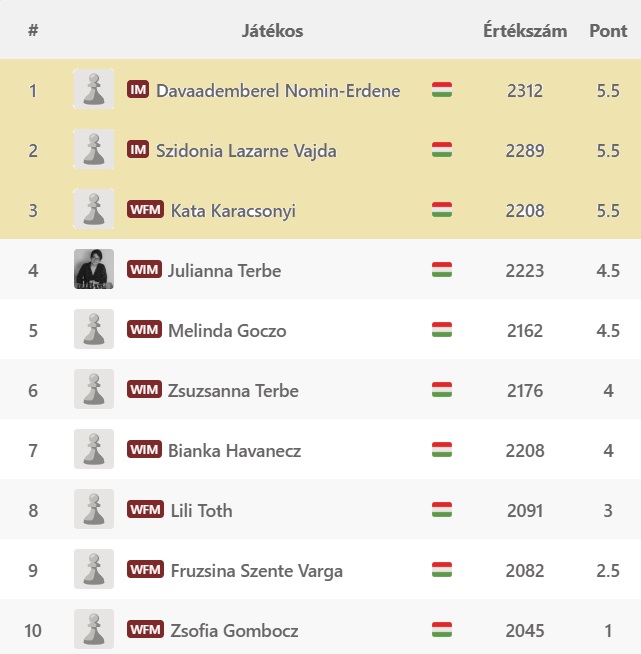This screenshot has height=654, width=641.
Task: Click the WIM title badge for Zsuzsanna Terbe
Action: pyautogui.click(x=145, y=390)
